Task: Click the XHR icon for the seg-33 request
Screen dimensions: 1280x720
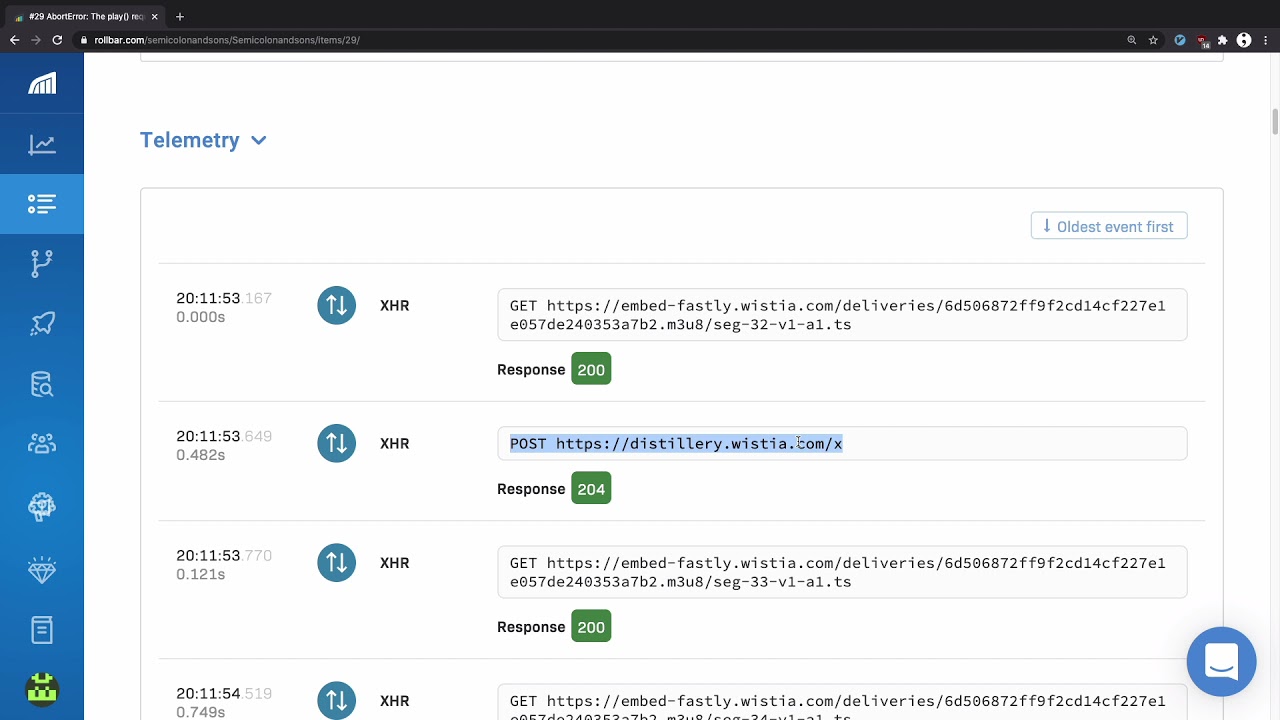Action: tap(337, 562)
